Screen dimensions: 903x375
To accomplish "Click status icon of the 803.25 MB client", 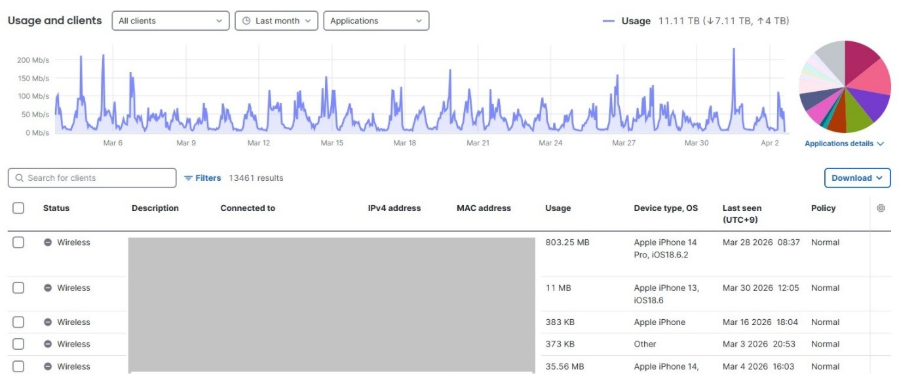I will 48,243.
